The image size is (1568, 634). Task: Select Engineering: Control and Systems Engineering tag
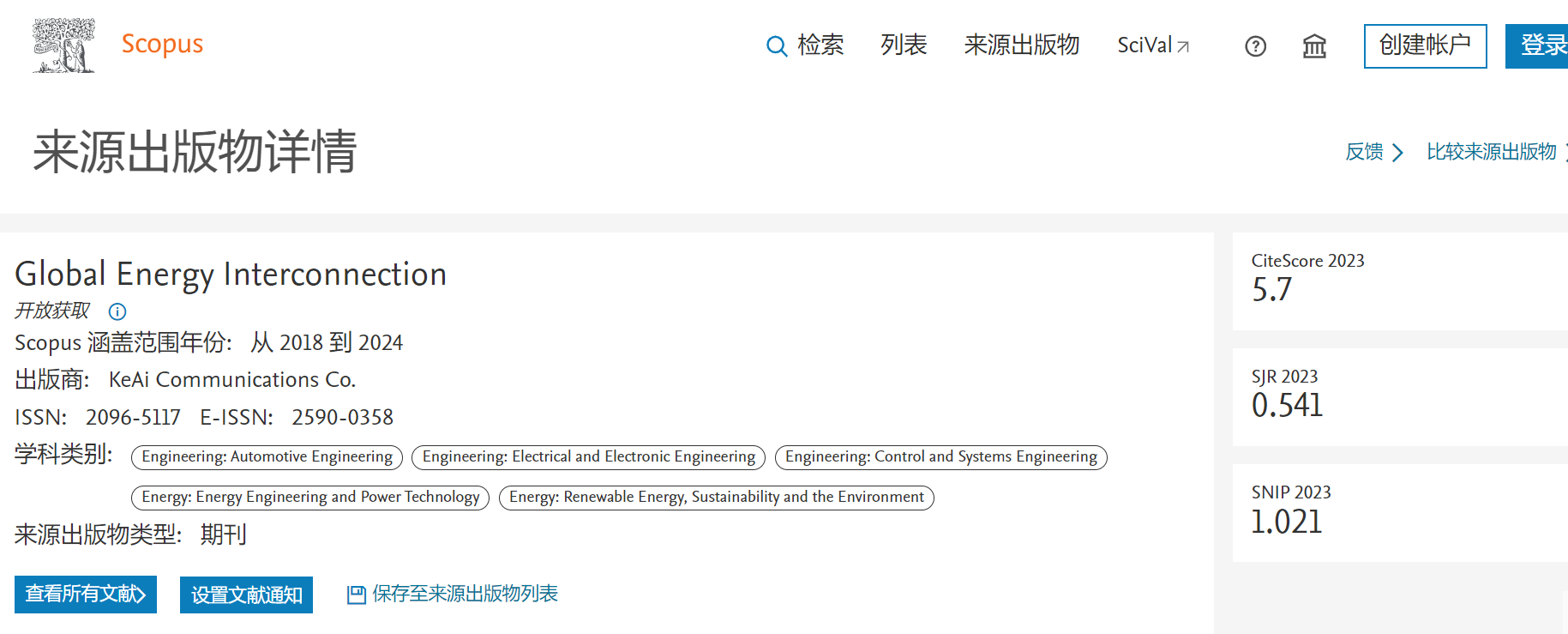[x=941, y=457]
